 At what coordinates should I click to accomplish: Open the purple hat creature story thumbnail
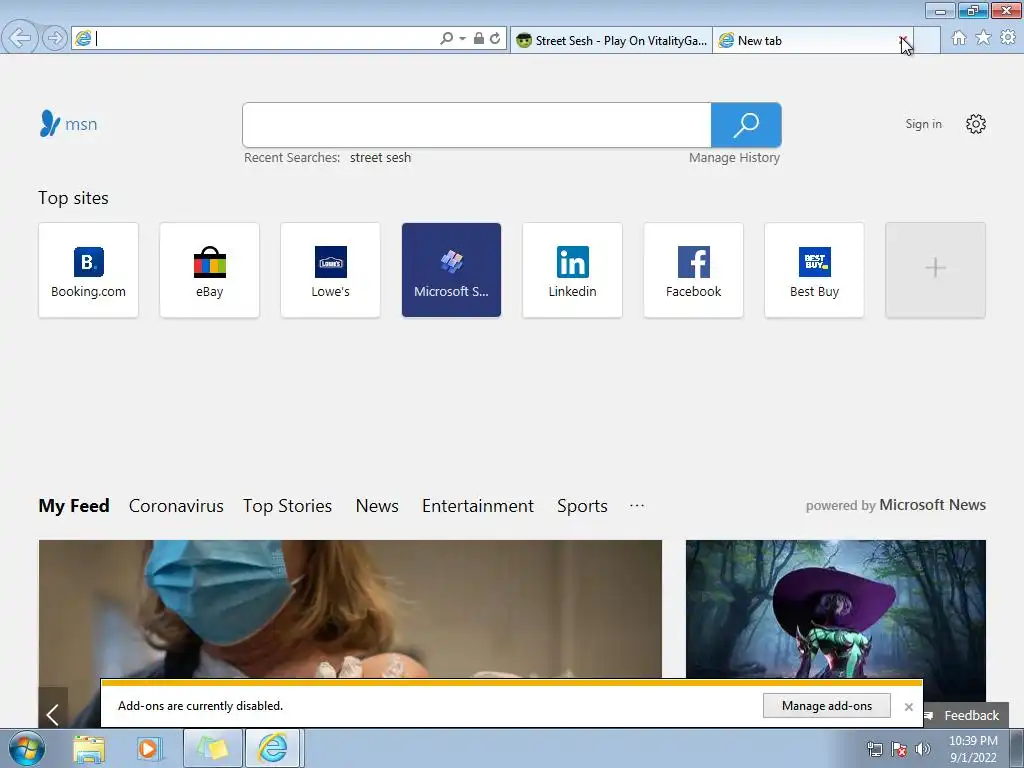click(835, 609)
